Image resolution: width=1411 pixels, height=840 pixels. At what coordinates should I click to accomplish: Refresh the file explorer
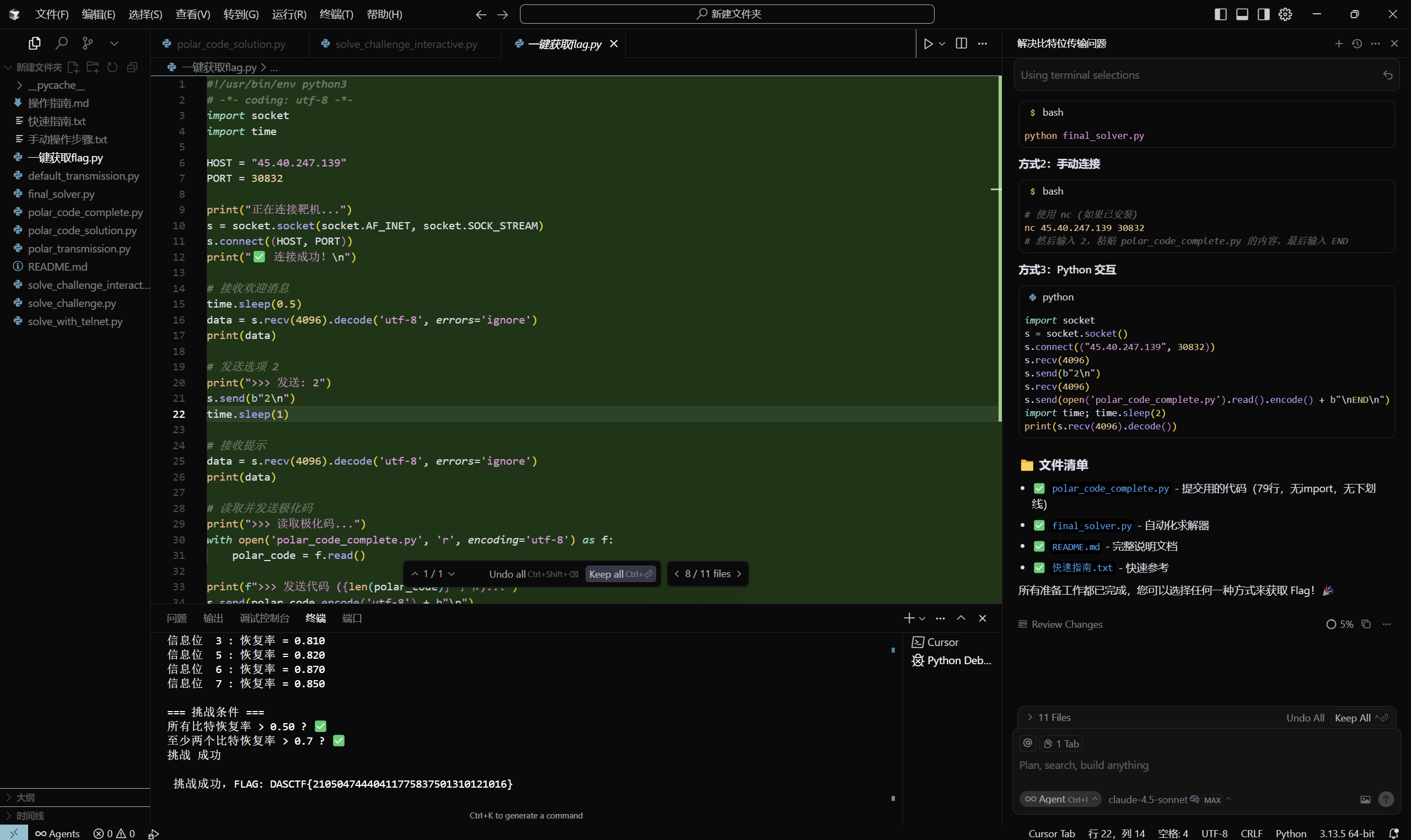pyautogui.click(x=112, y=67)
